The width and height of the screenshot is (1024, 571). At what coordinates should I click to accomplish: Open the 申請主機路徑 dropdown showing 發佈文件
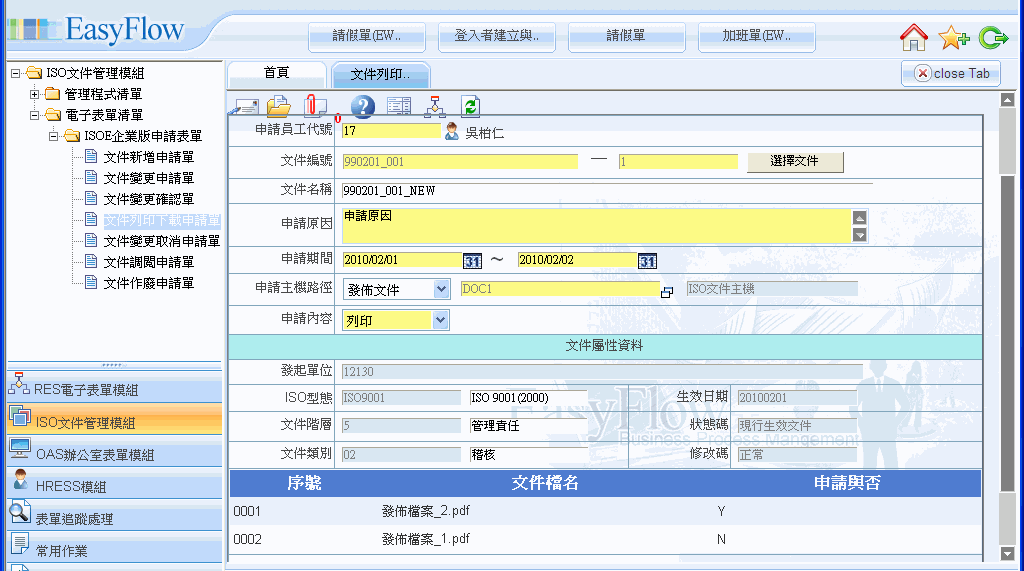tap(441, 289)
